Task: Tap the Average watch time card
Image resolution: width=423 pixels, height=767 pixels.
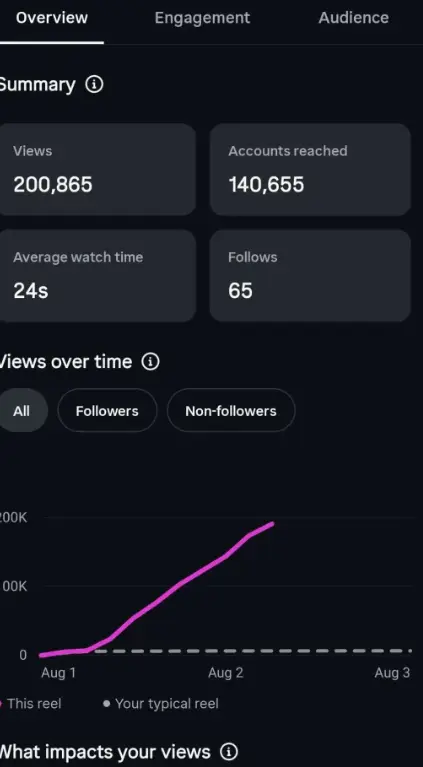Action: [x=97, y=275]
